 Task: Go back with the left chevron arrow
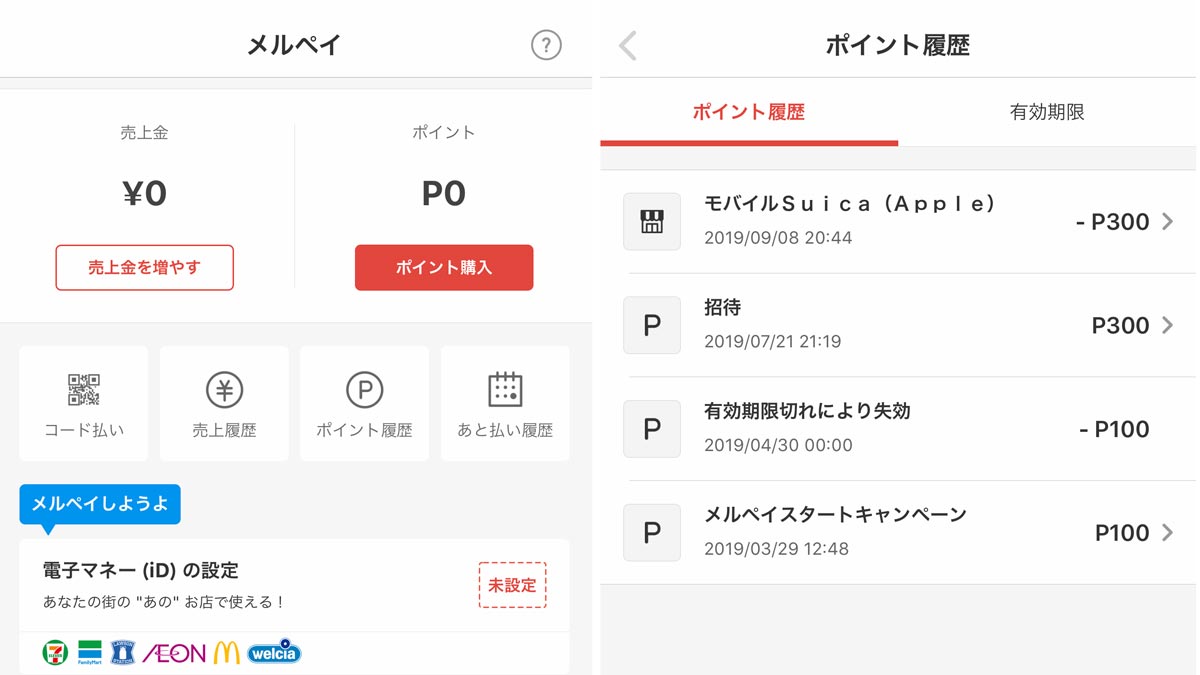tap(627, 45)
